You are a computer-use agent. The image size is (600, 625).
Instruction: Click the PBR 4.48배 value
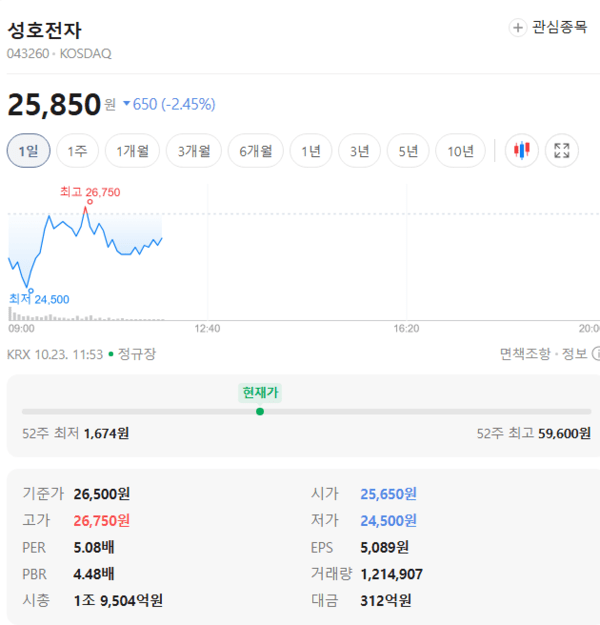pos(94,574)
